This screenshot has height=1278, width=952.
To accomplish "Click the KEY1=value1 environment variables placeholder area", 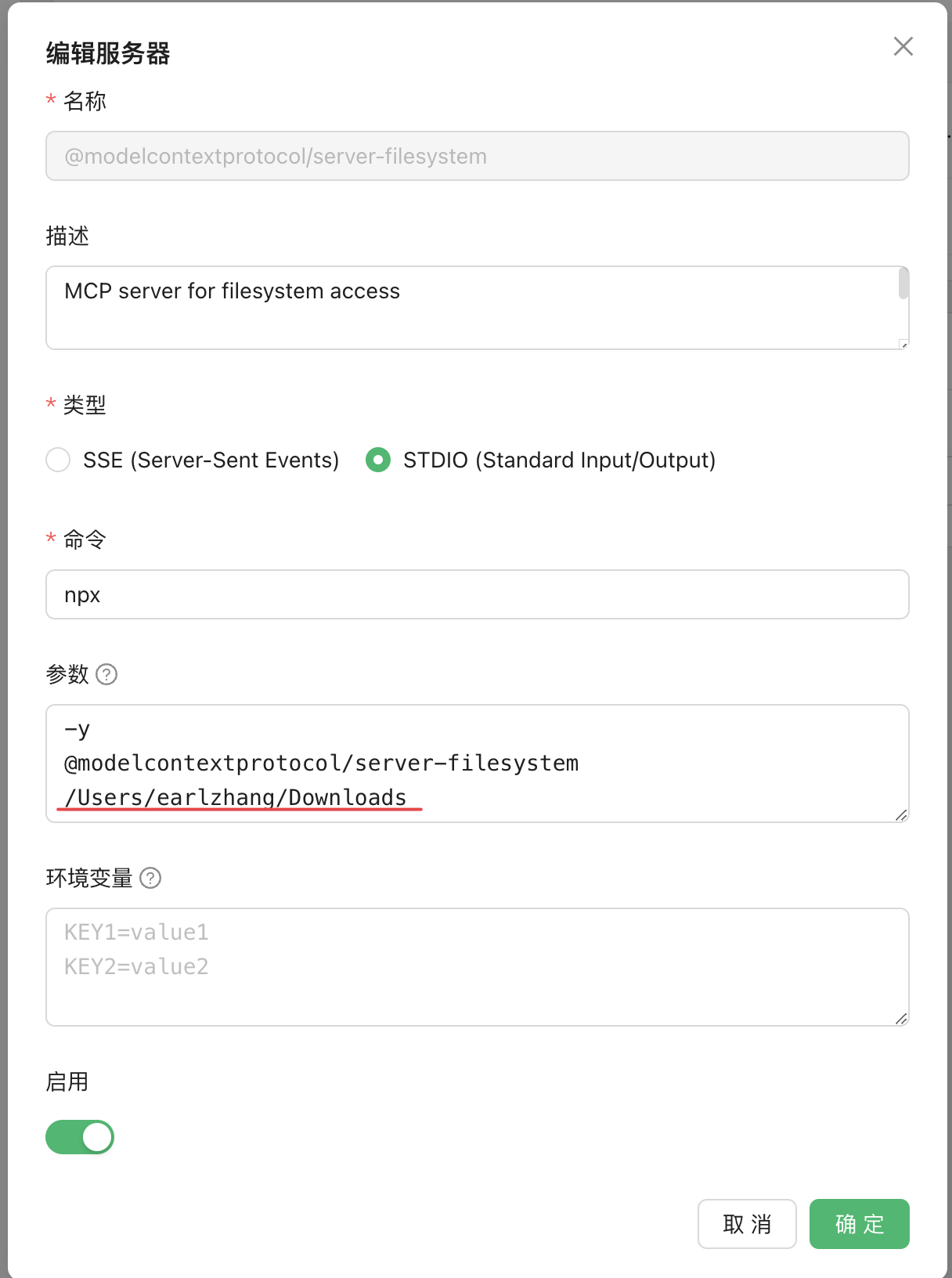I will 135,931.
